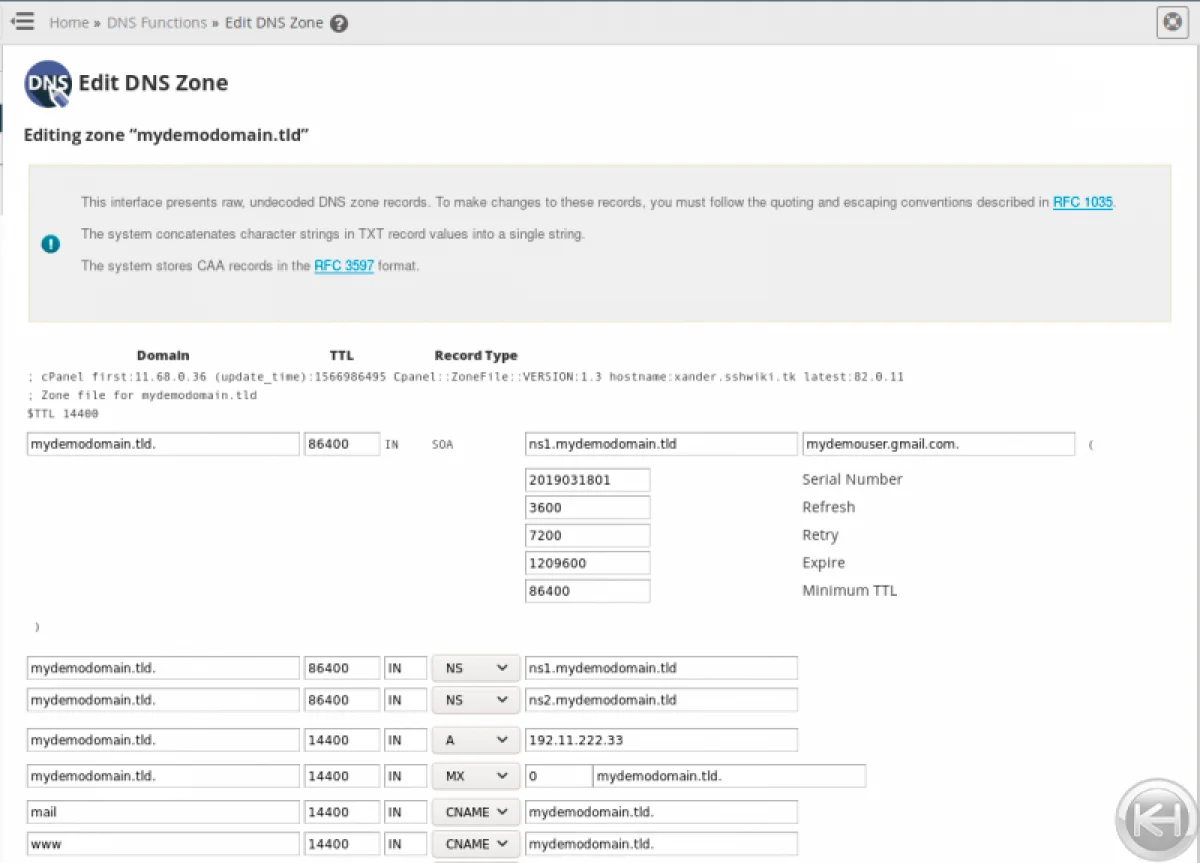Click the DNS zone logo icon

(48, 84)
